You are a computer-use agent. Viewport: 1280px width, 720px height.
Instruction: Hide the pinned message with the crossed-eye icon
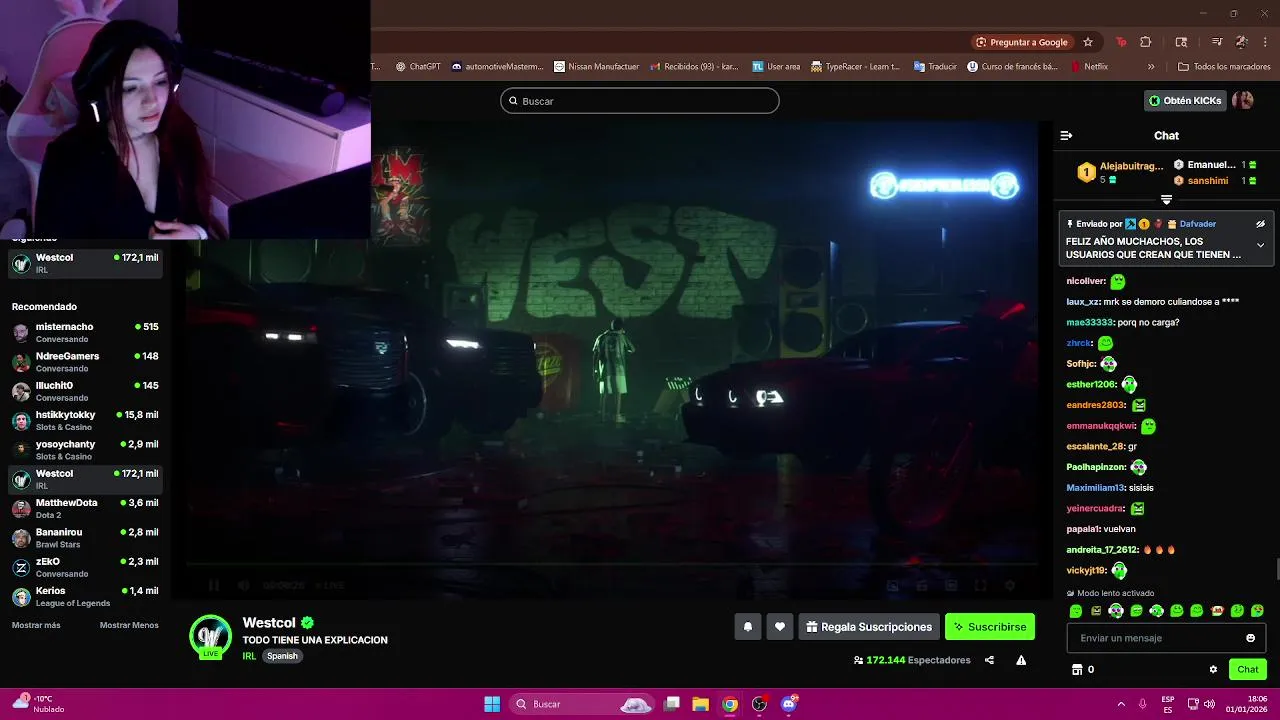pos(1260,224)
